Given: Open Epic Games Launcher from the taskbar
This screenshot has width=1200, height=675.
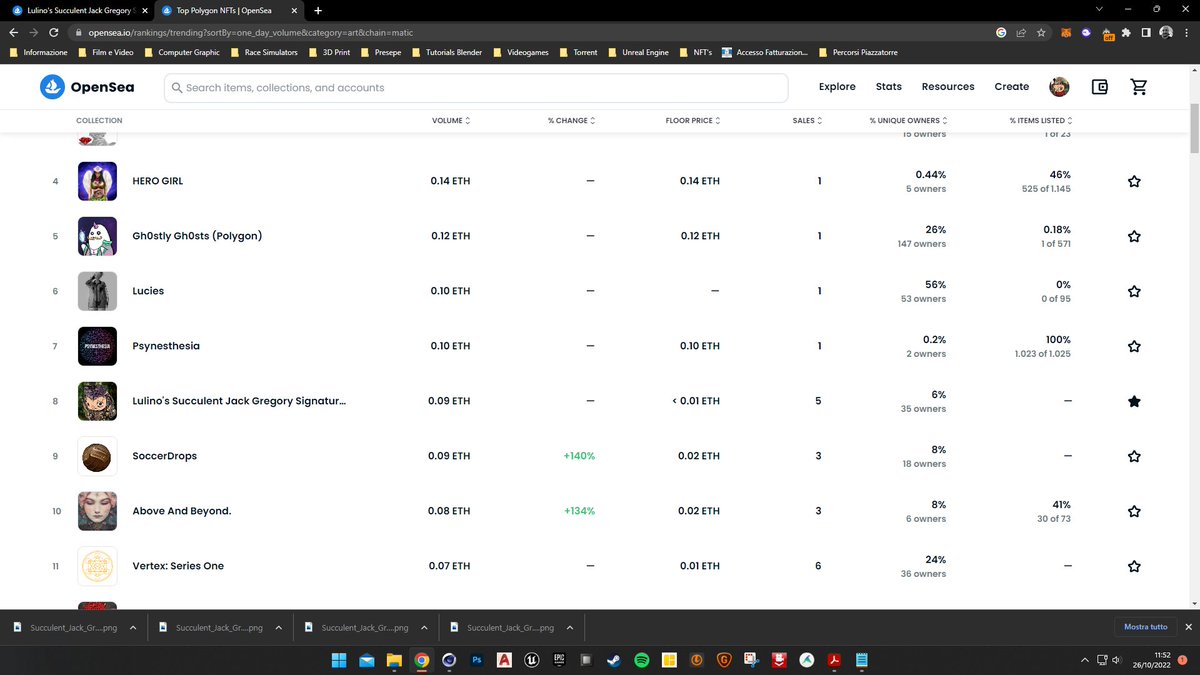Looking at the screenshot, I should tap(559, 660).
